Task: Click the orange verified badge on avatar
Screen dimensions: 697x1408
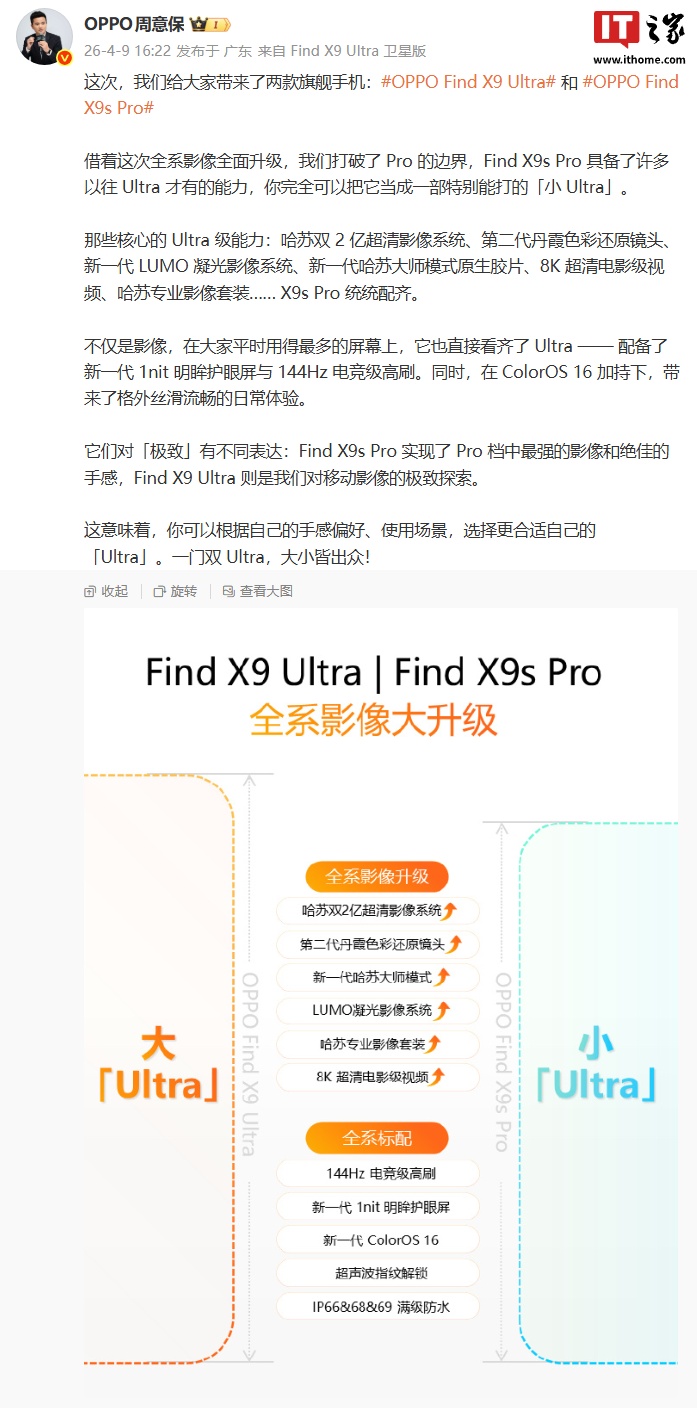Action: (65, 59)
